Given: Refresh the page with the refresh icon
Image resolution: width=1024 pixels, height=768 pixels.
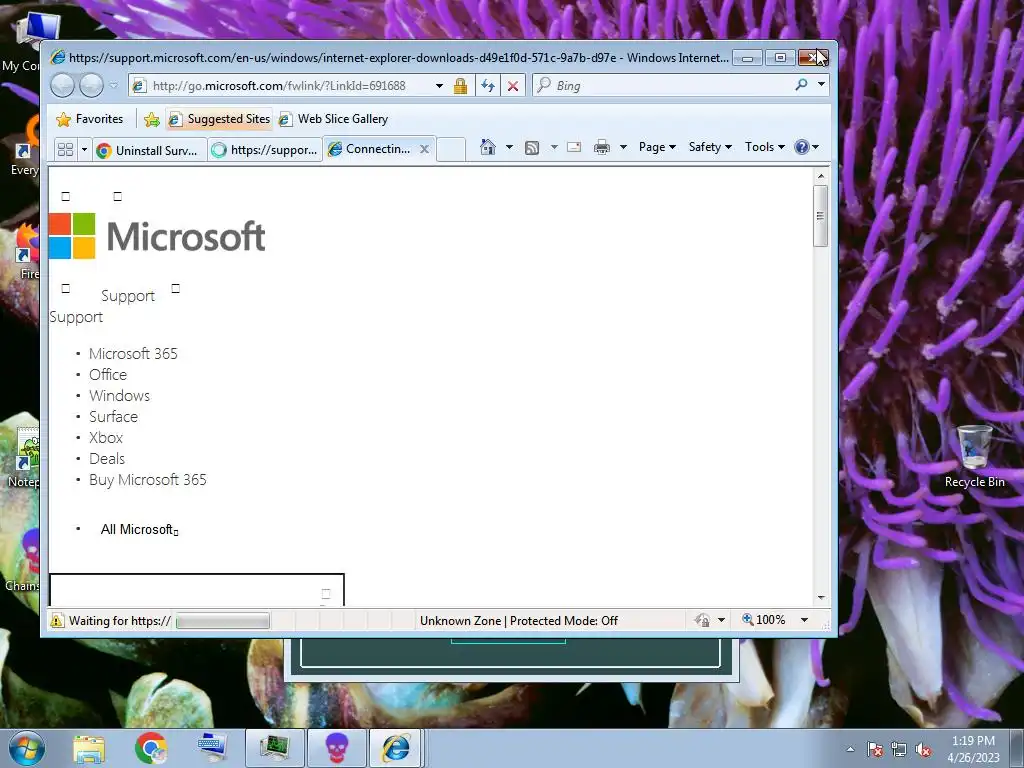Looking at the screenshot, I should [x=488, y=86].
